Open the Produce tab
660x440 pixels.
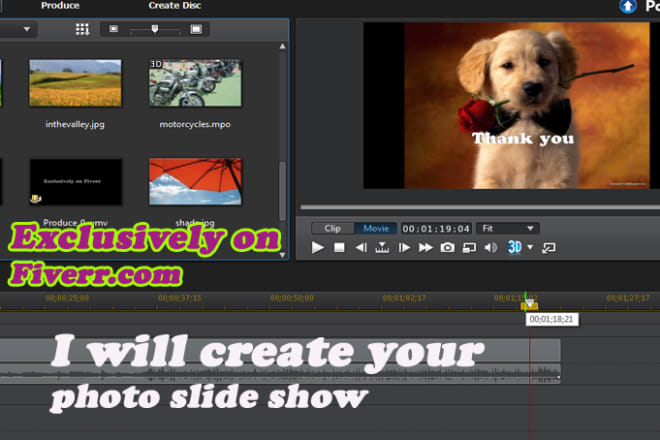(x=60, y=5)
